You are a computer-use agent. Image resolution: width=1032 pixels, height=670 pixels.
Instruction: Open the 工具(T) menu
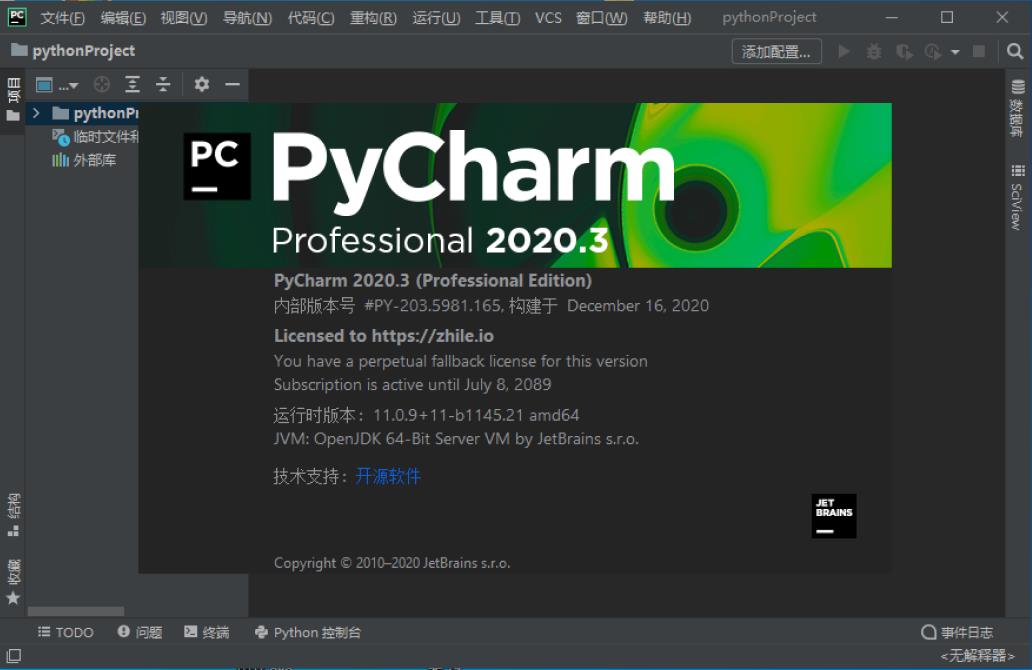click(x=498, y=18)
